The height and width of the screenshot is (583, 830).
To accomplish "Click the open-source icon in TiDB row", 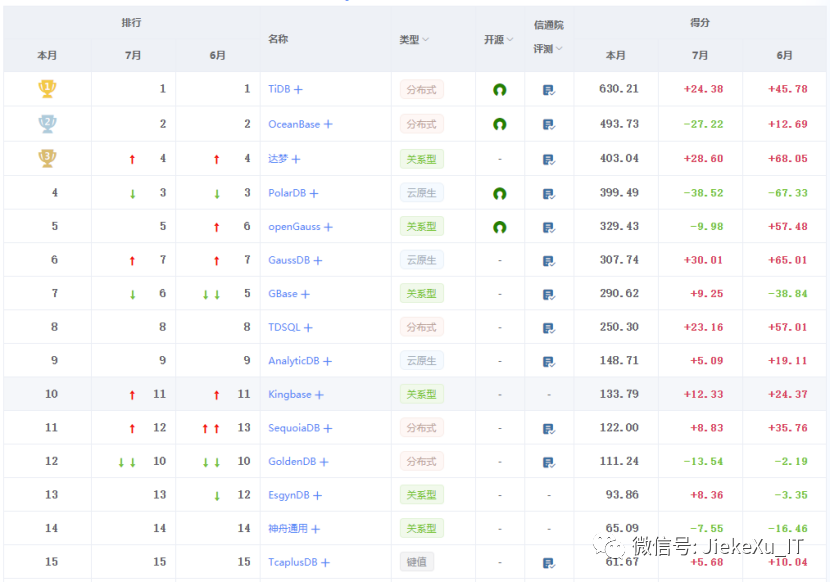I will (x=500, y=89).
